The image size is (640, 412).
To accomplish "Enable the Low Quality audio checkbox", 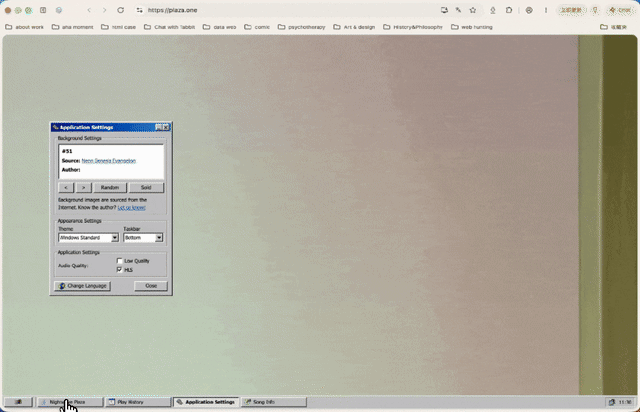I will click(120, 261).
